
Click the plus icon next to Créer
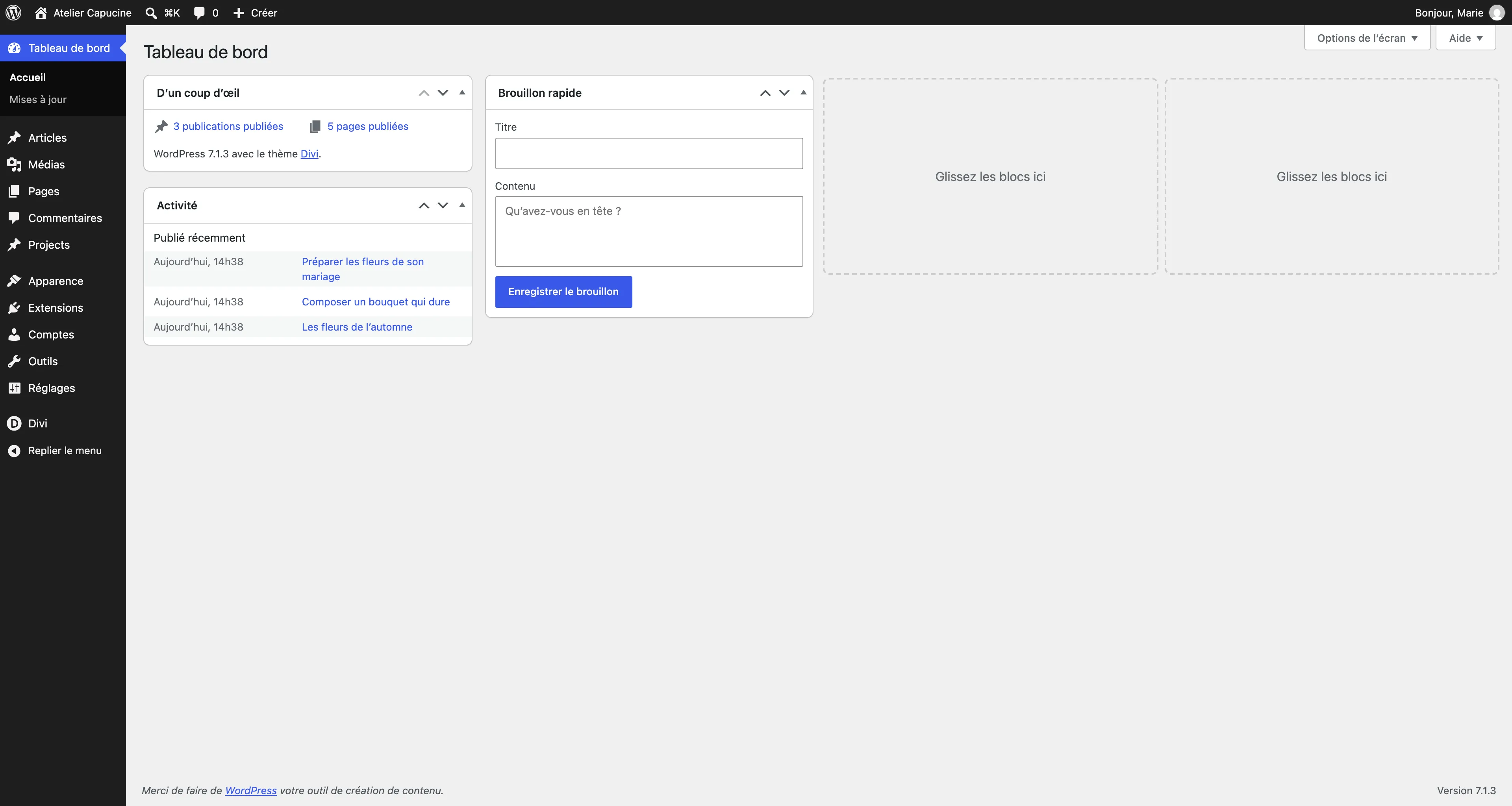click(x=238, y=13)
